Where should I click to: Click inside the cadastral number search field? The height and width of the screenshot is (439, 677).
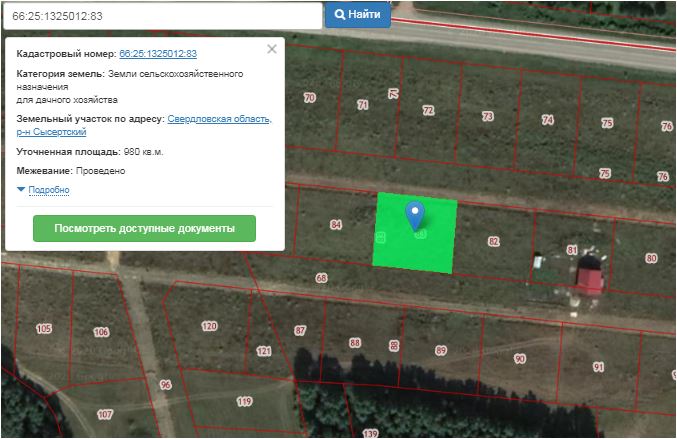click(160, 15)
